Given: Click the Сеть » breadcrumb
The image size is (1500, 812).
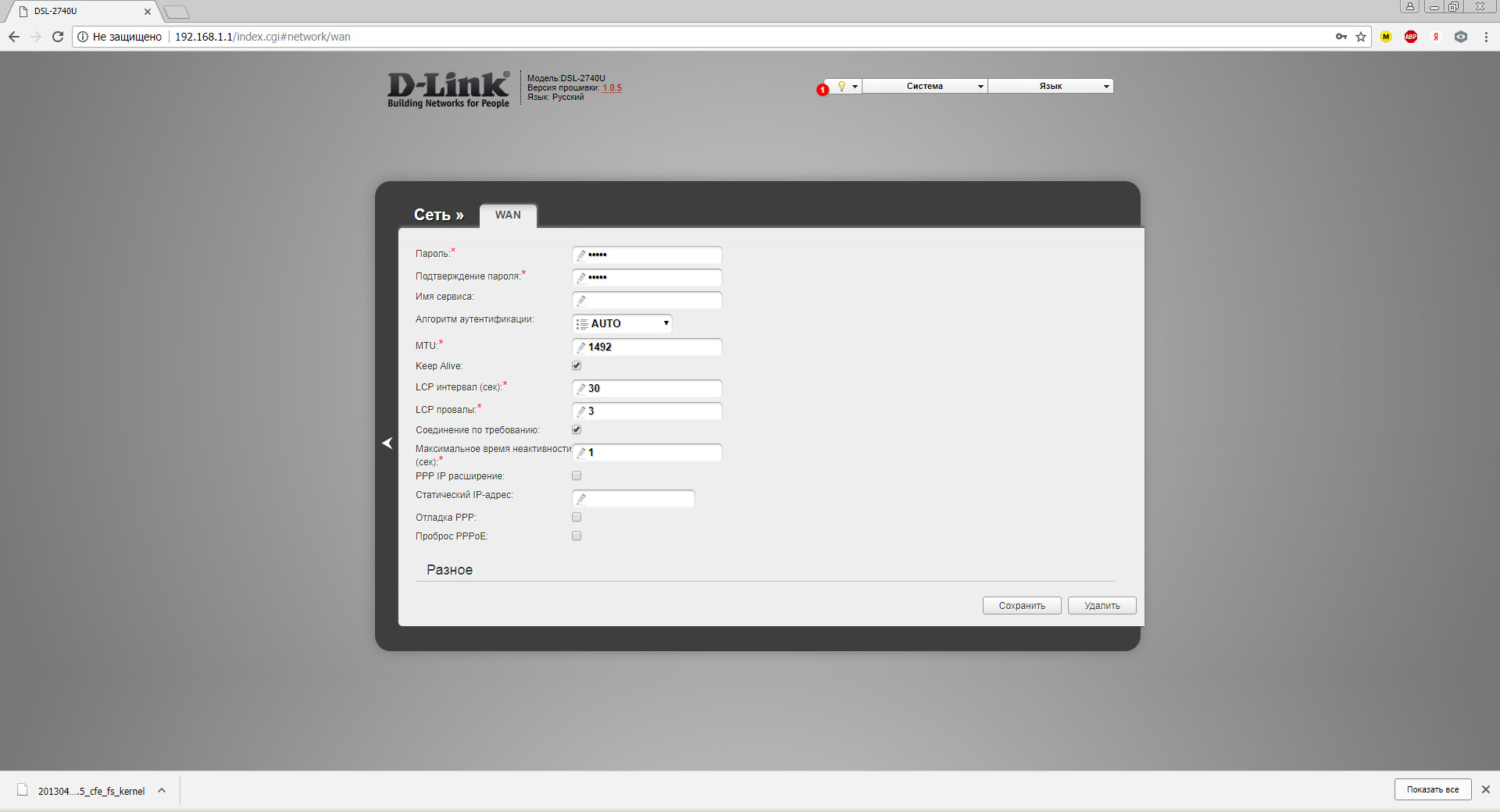Looking at the screenshot, I should (x=438, y=215).
